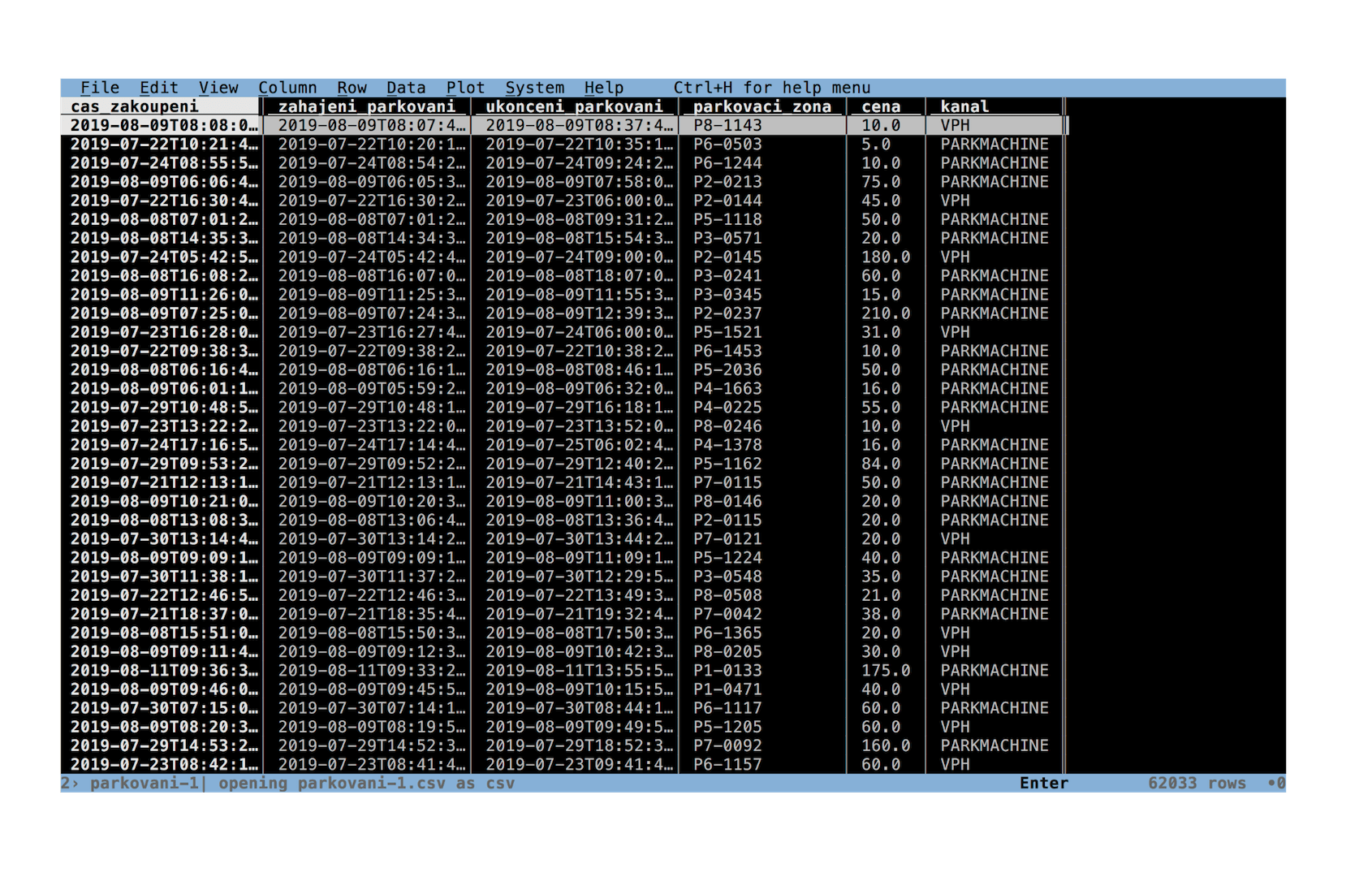The width and height of the screenshot is (1372, 877).
Task: Select the cena column header
Action: 882,106
